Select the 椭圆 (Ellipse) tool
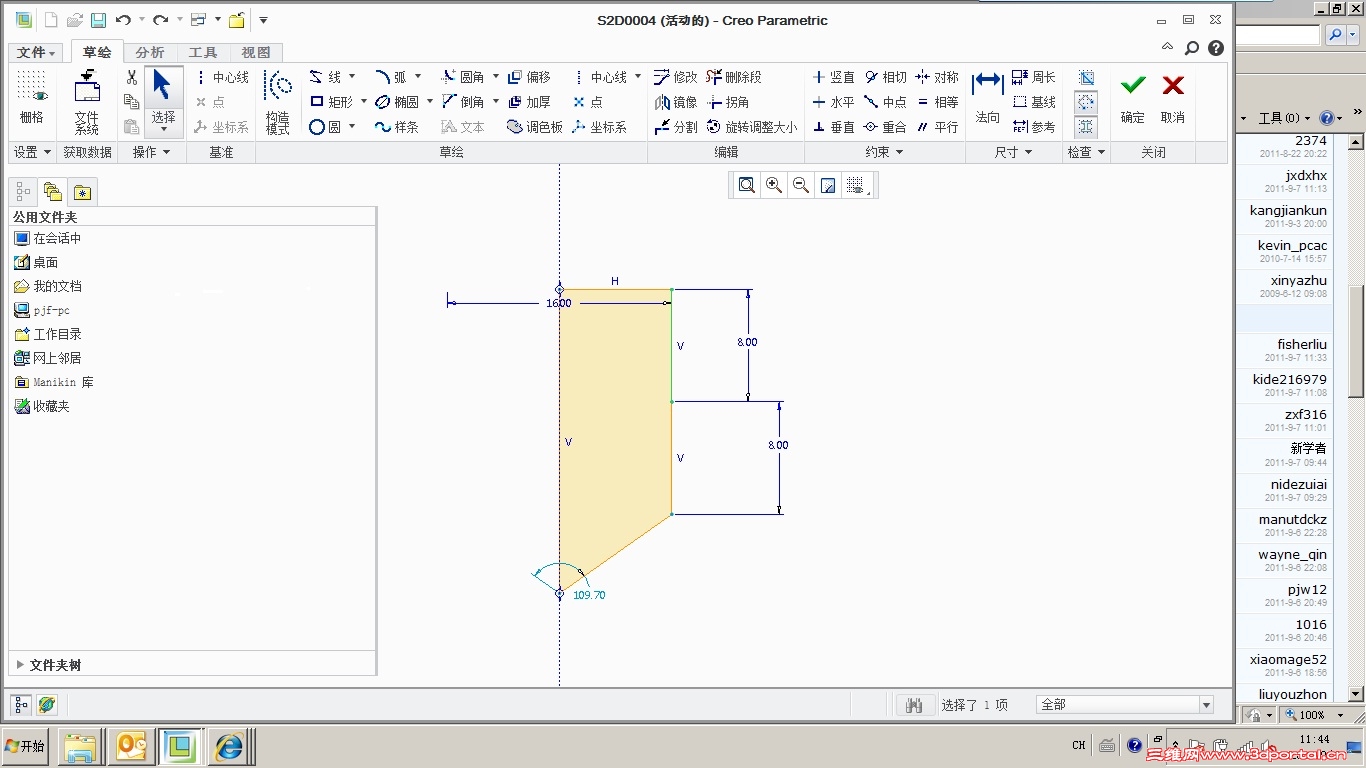This screenshot has width=1366, height=768. click(x=397, y=102)
